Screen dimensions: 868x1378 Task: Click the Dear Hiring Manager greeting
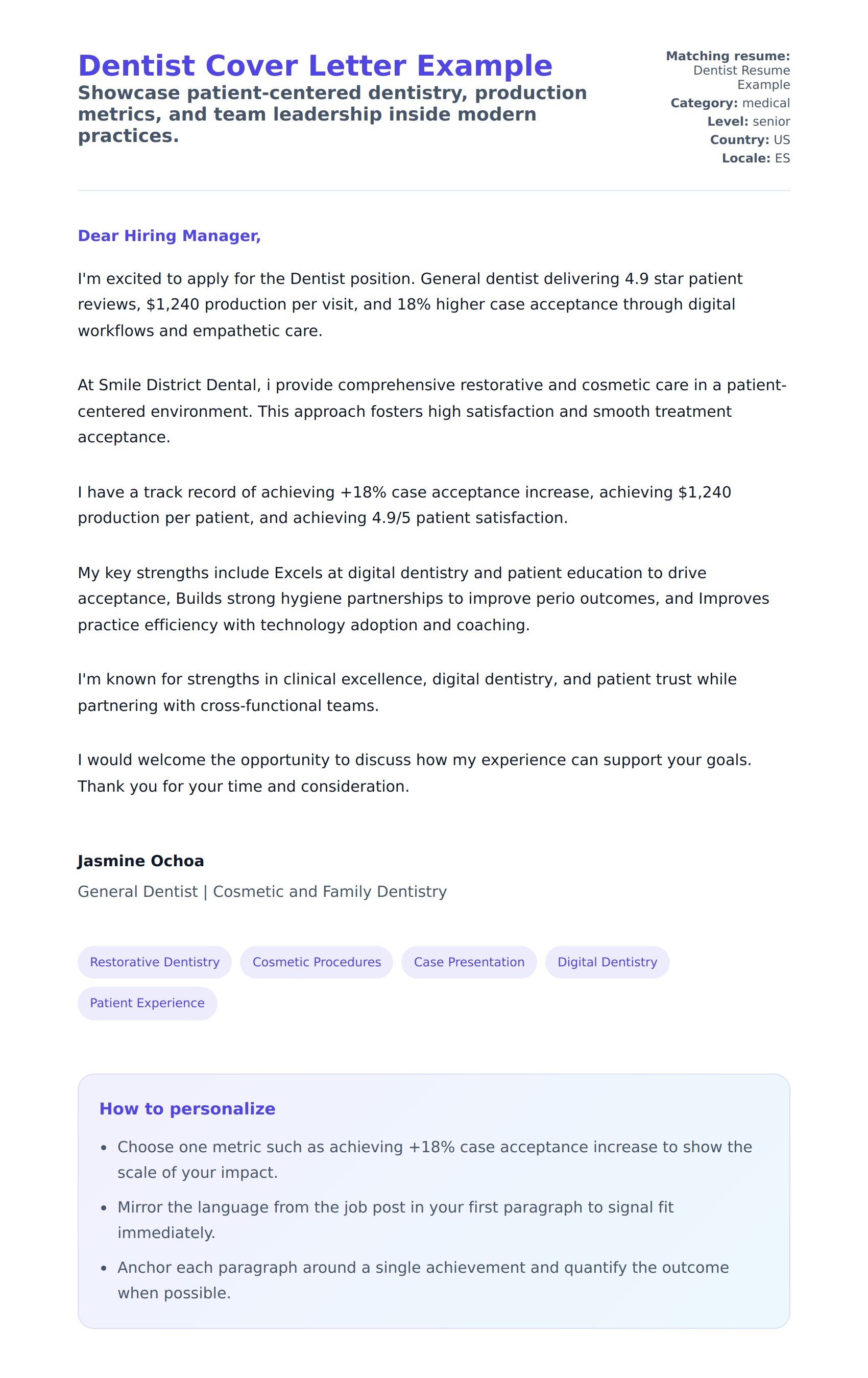click(170, 236)
